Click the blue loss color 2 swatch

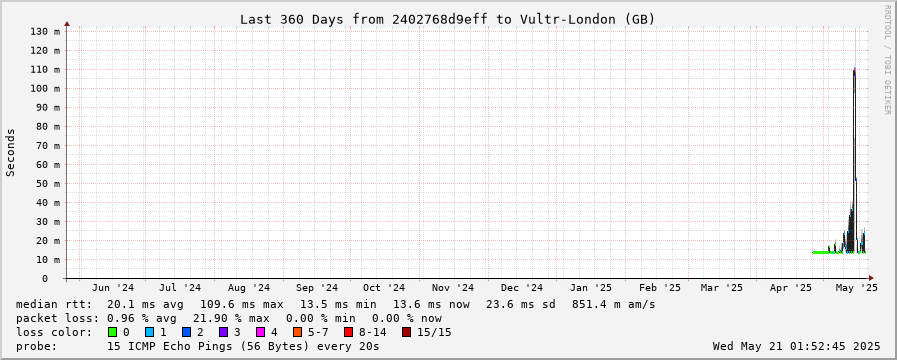tap(186, 332)
